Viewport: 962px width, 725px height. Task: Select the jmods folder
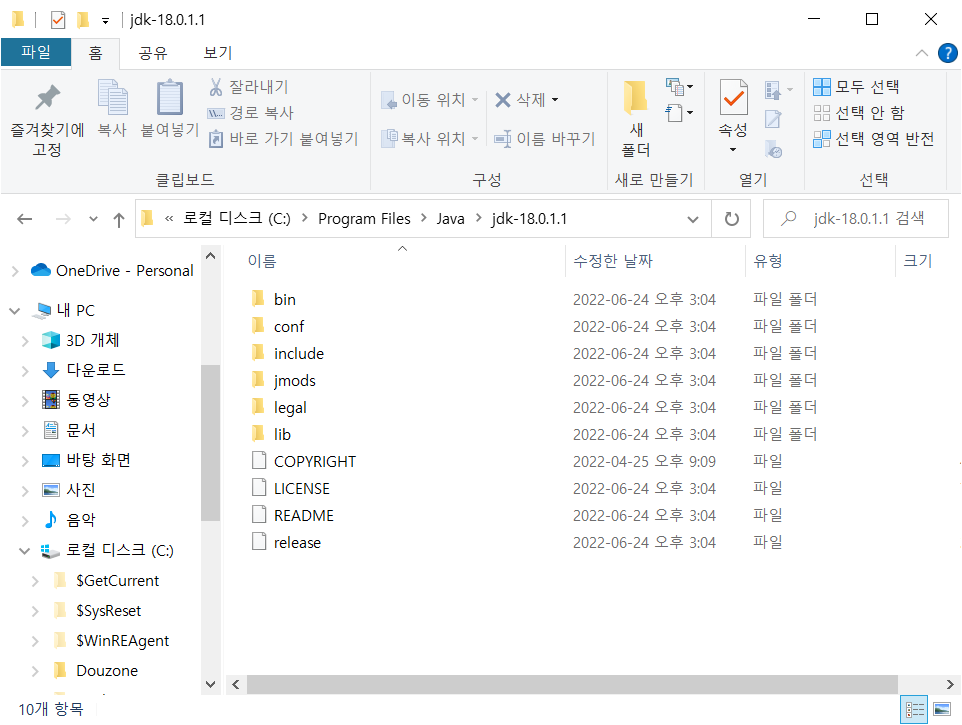tap(294, 380)
